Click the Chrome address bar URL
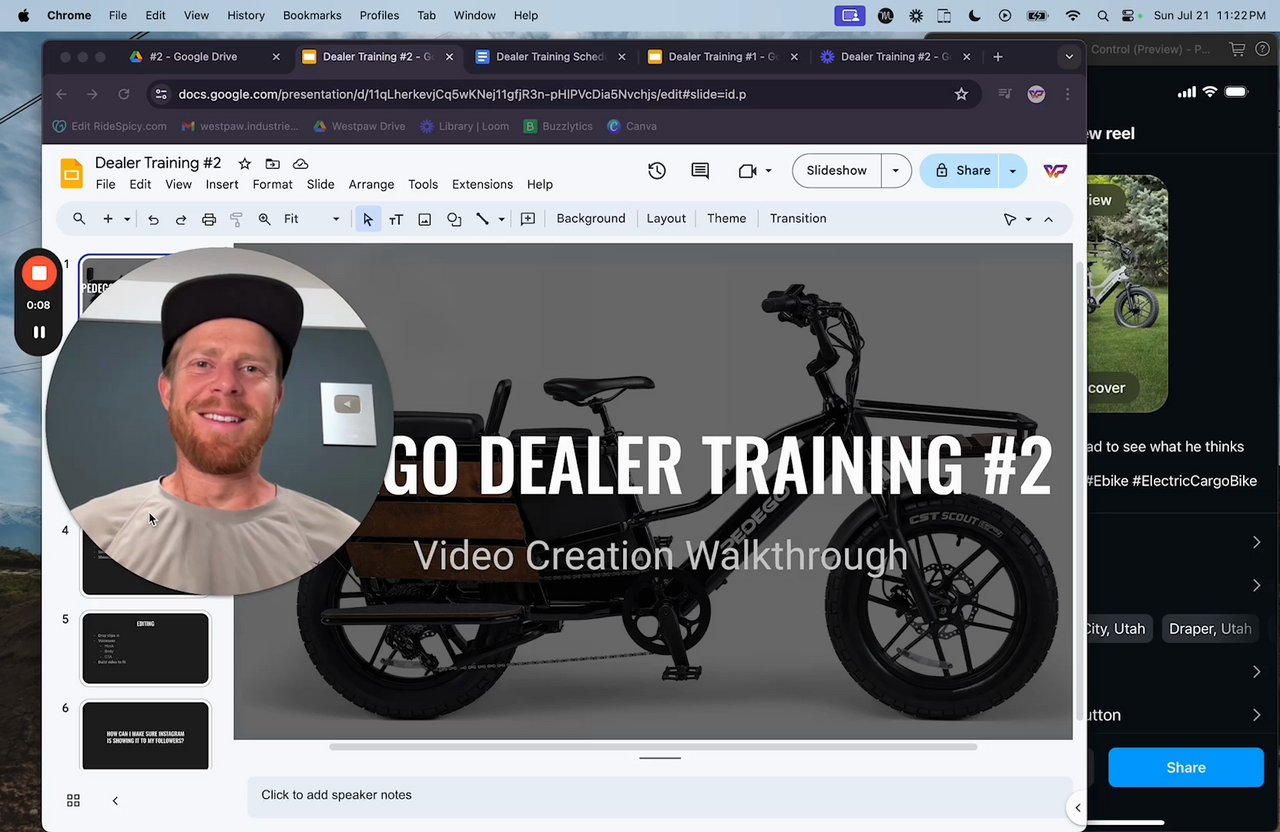This screenshot has width=1280, height=832. point(462,94)
